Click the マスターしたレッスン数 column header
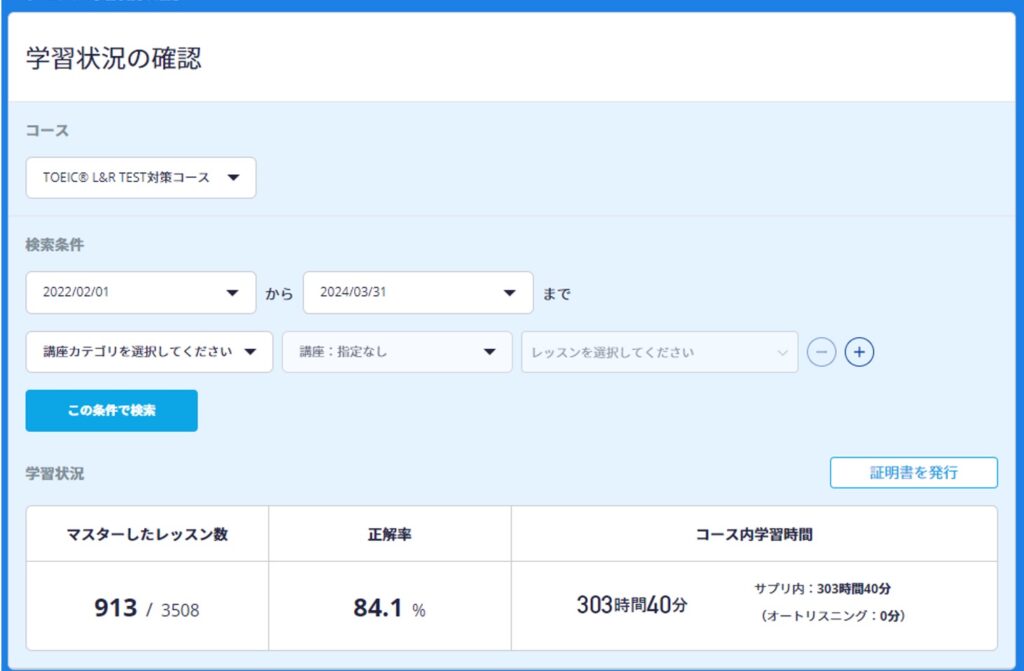 pyautogui.click(x=147, y=534)
